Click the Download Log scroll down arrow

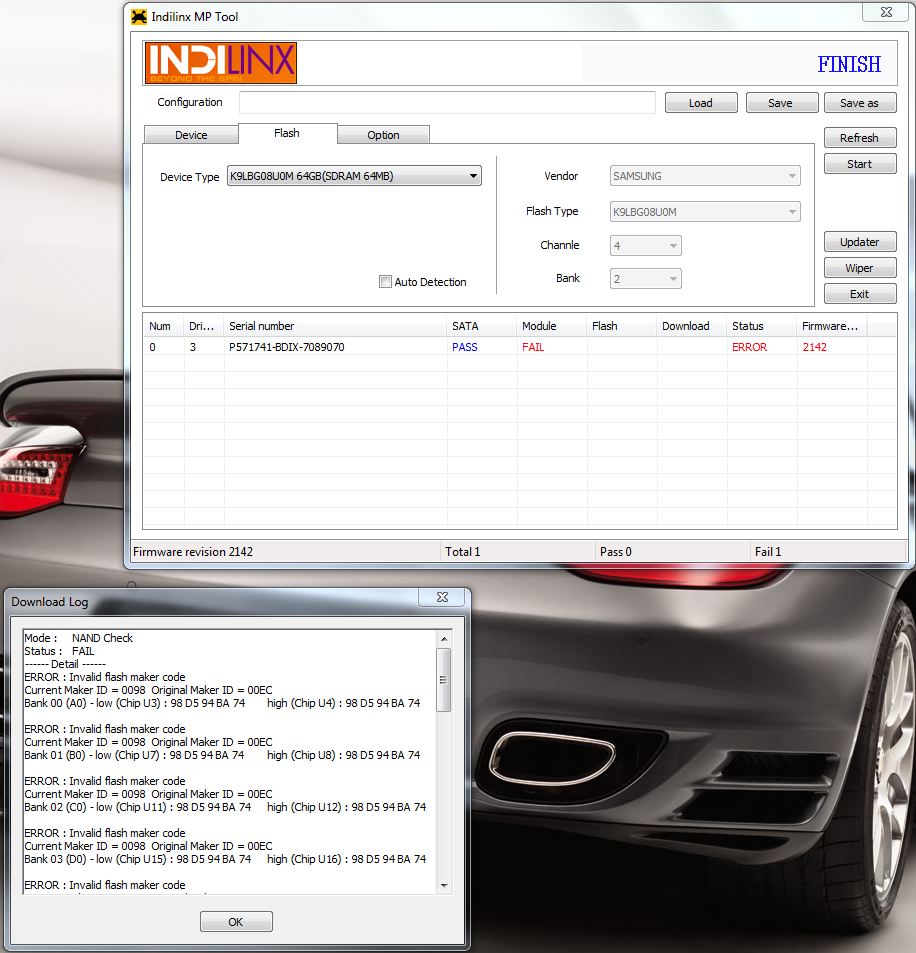[x=444, y=886]
